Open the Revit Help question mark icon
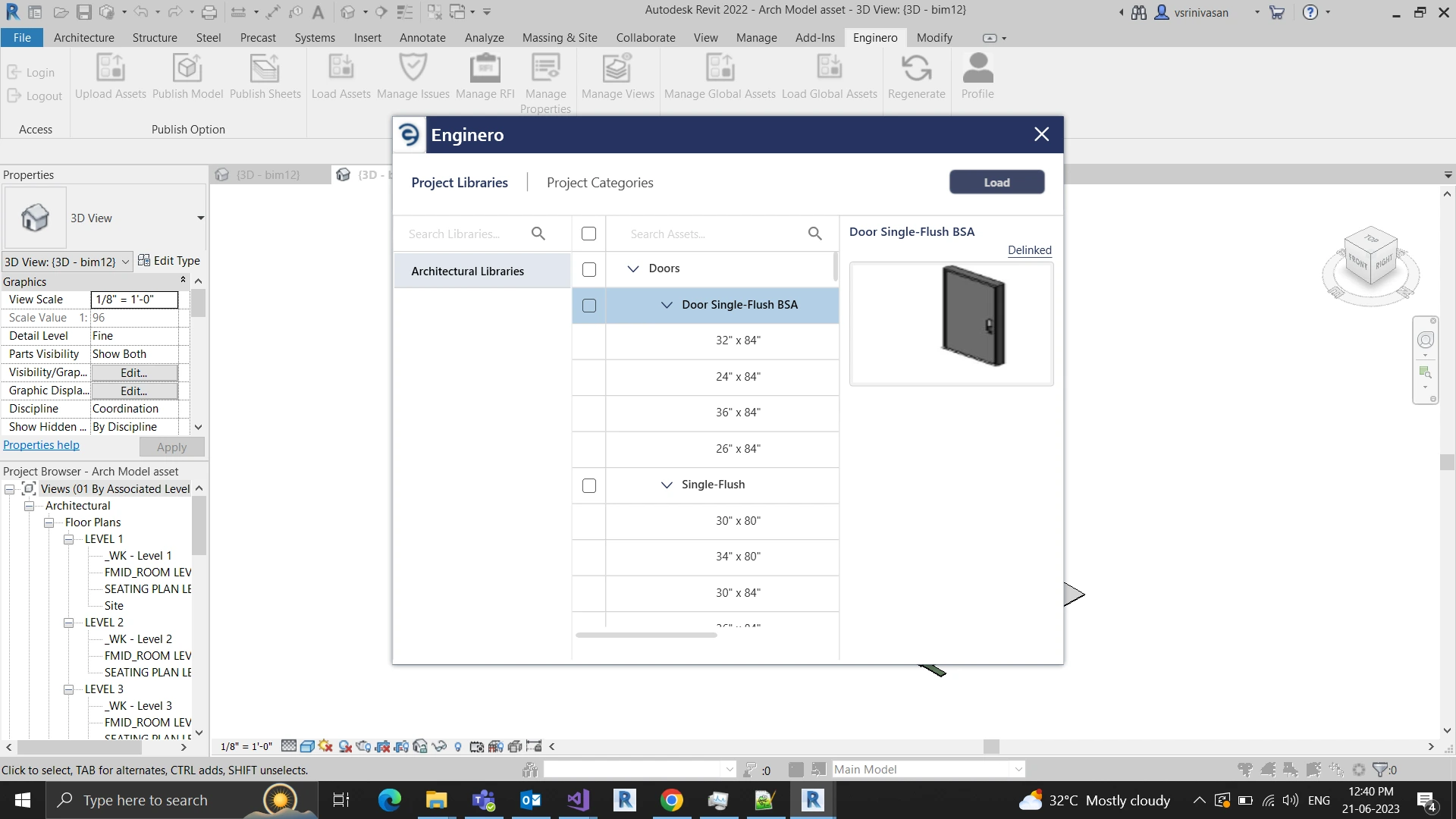The width and height of the screenshot is (1456, 819). (1310, 12)
